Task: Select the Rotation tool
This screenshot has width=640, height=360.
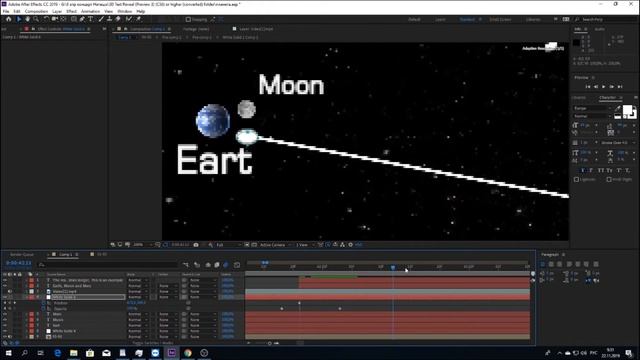Action: 46,19
